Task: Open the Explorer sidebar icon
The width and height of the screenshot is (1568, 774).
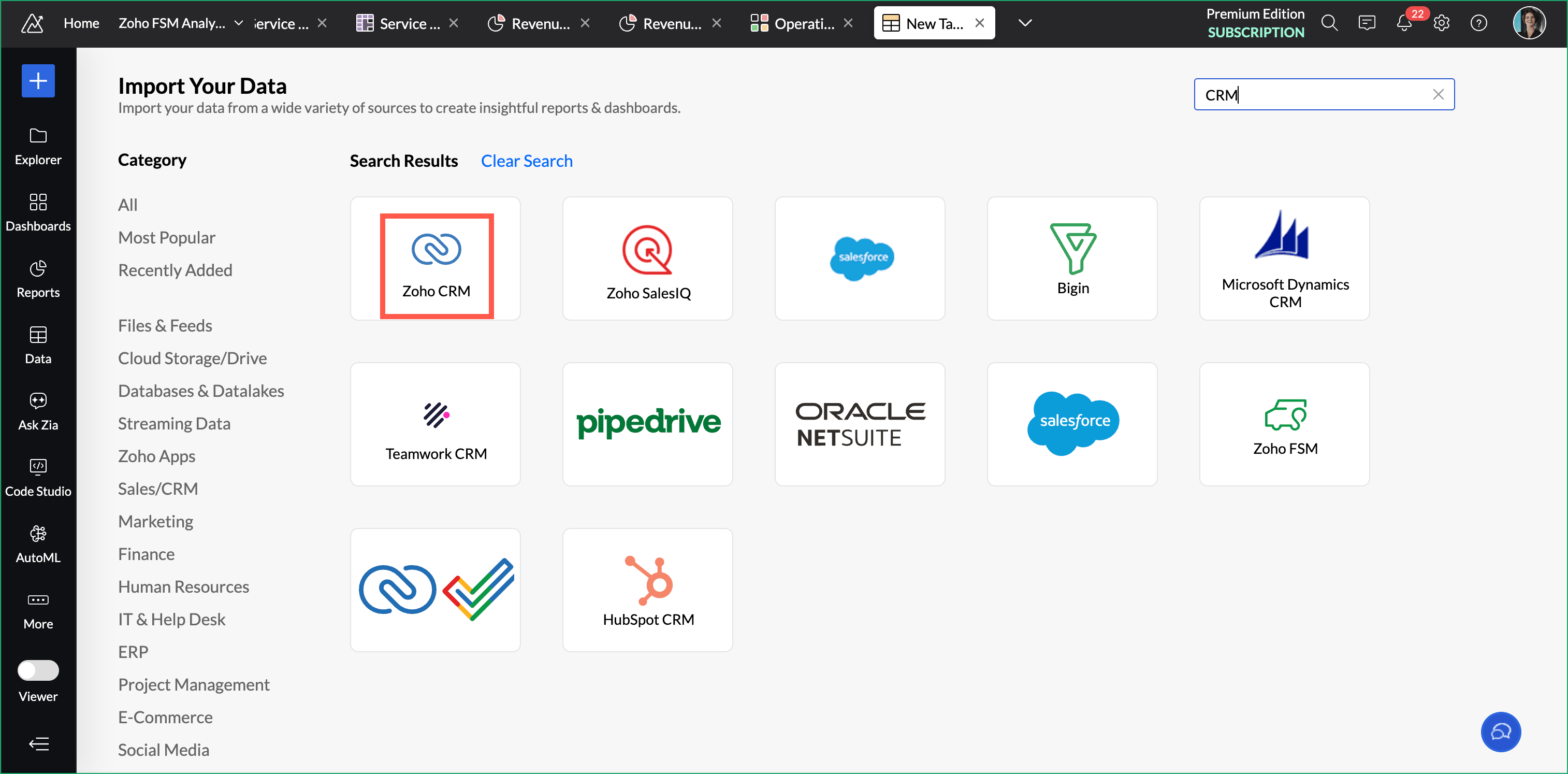Action: click(38, 146)
